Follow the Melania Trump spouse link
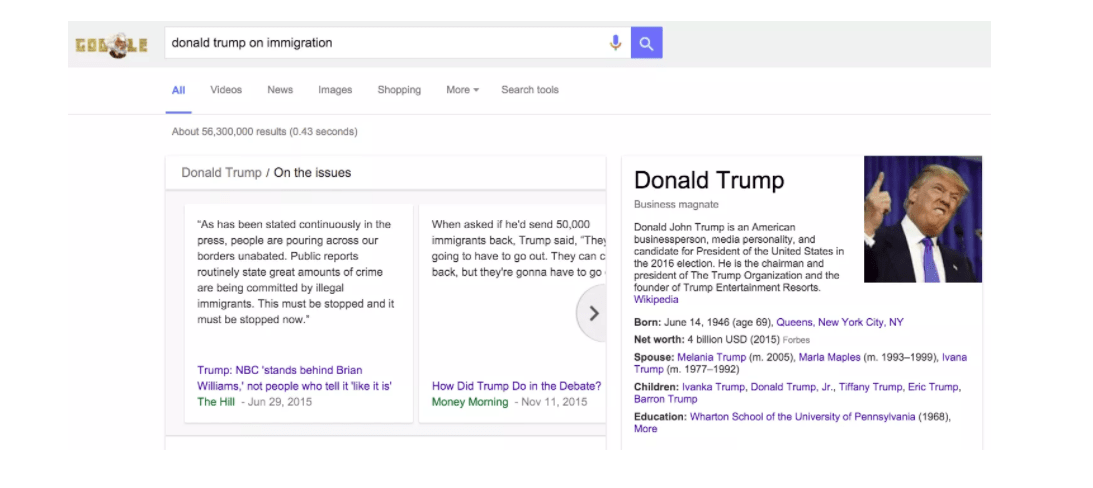This screenshot has height=488, width=1093. pos(711,357)
